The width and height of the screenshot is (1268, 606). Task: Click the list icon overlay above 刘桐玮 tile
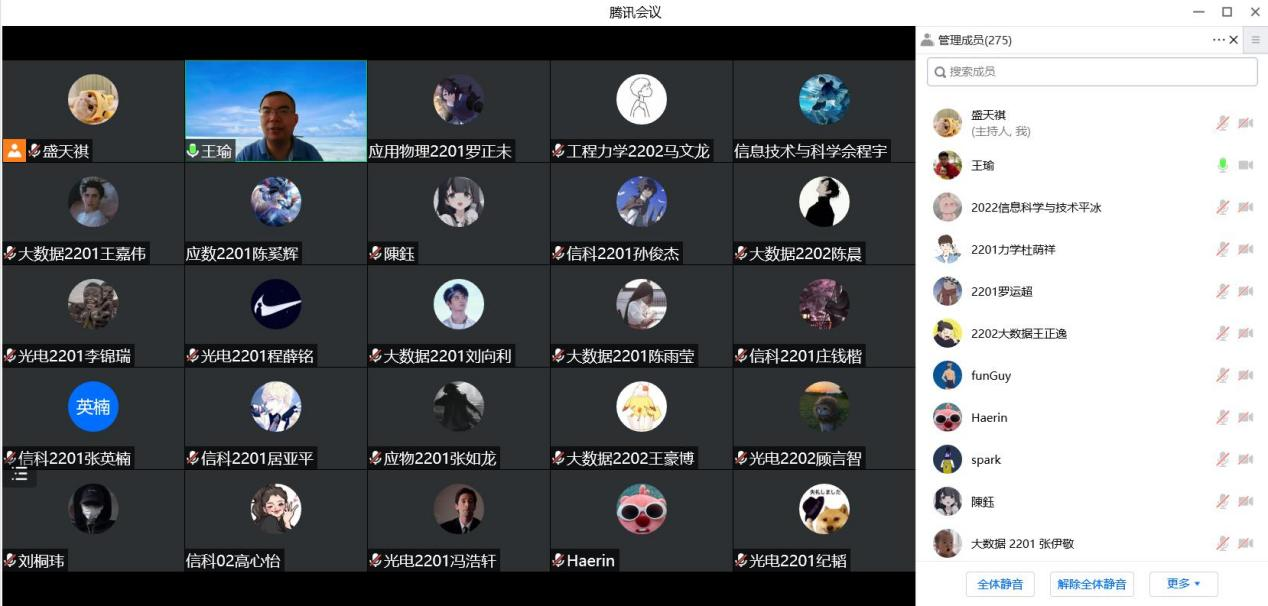[x=20, y=474]
